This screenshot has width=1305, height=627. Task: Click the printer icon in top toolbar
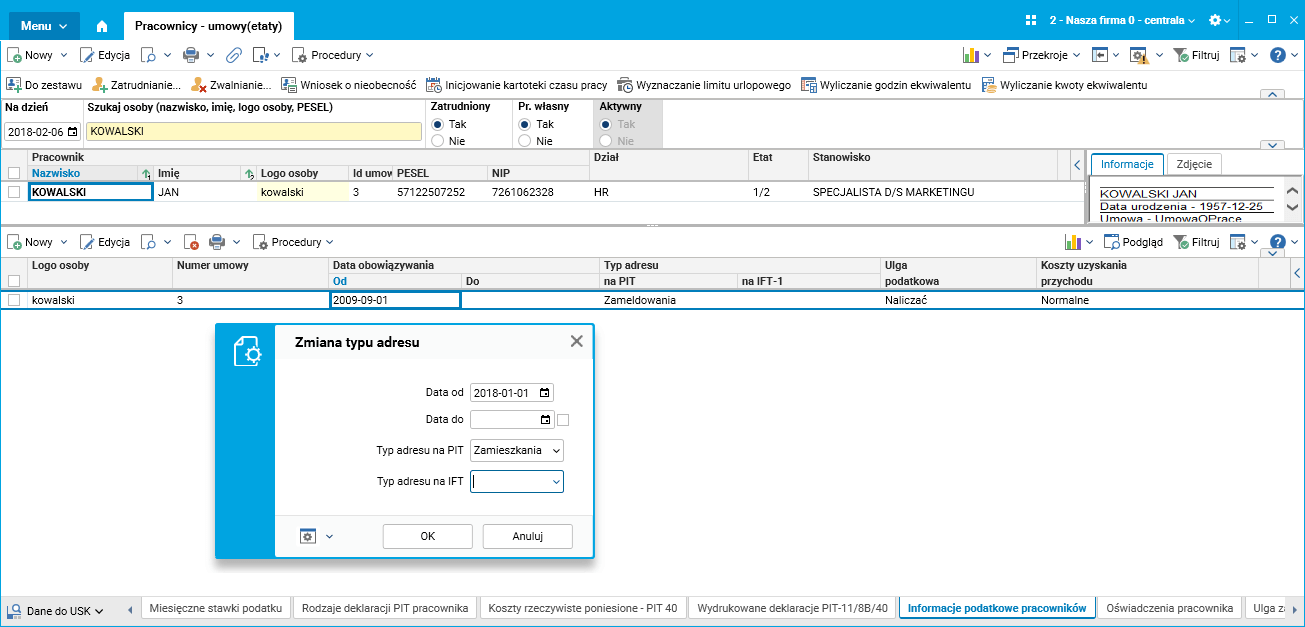191,55
